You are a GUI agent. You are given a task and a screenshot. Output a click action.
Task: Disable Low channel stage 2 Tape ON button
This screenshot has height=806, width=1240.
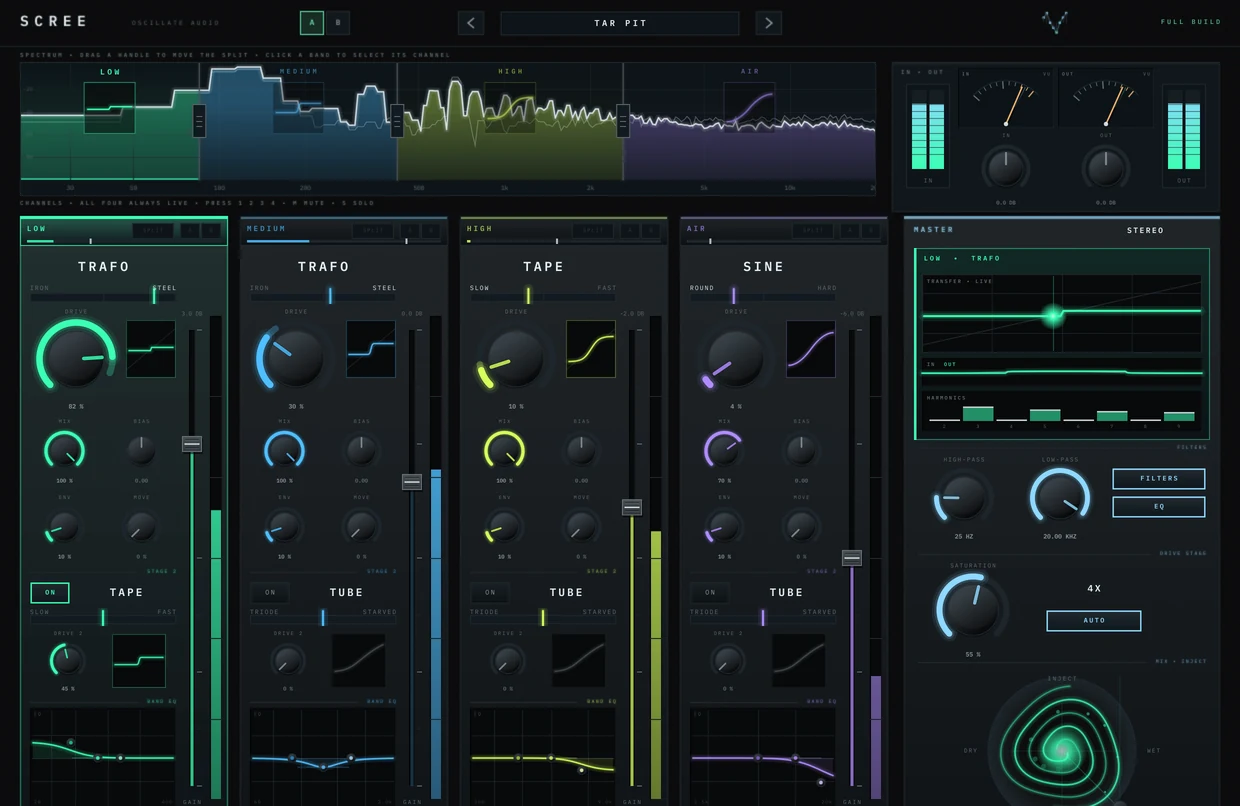50,592
